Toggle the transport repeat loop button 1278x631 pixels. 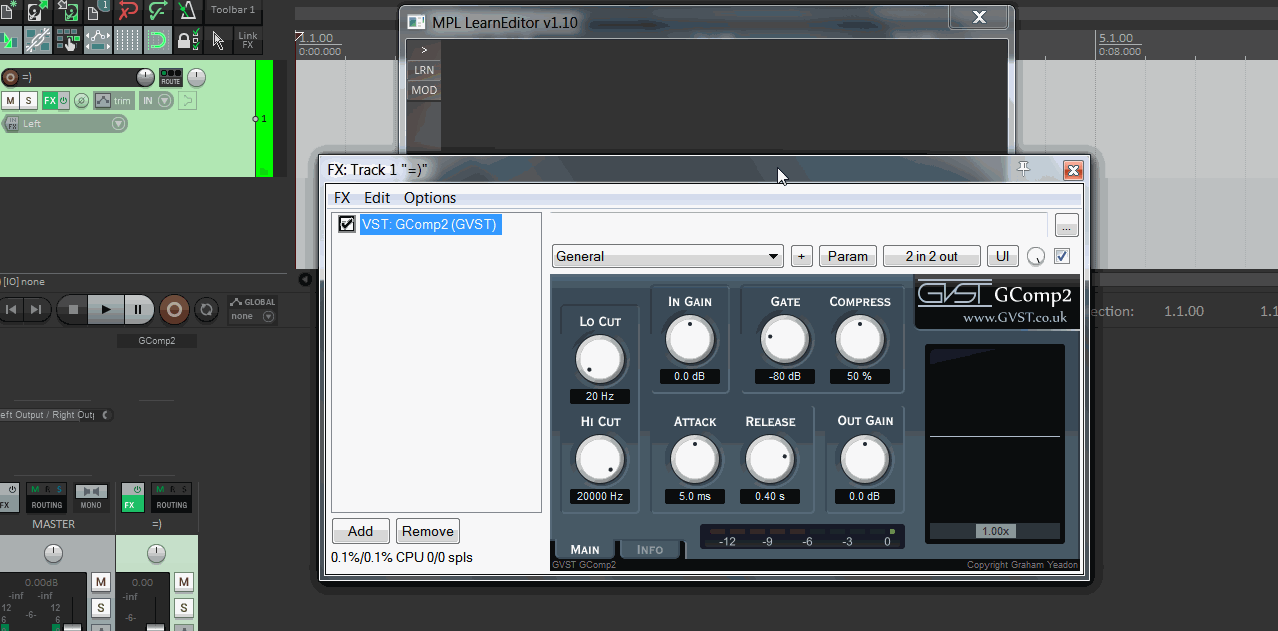[206, 310]
